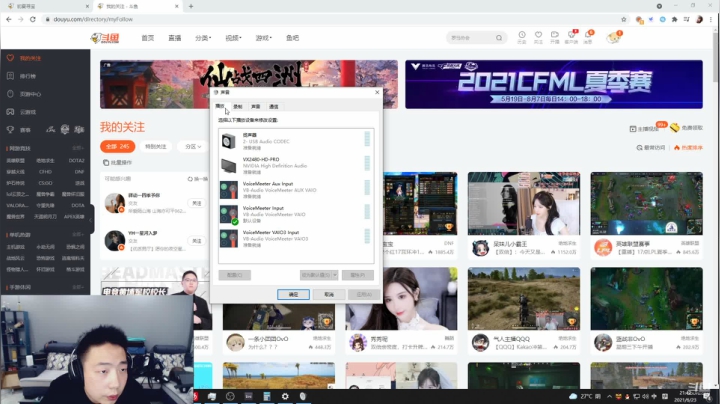Open the calculator icon on the taskbar
720x404 pixels.
tap(267, 396)
